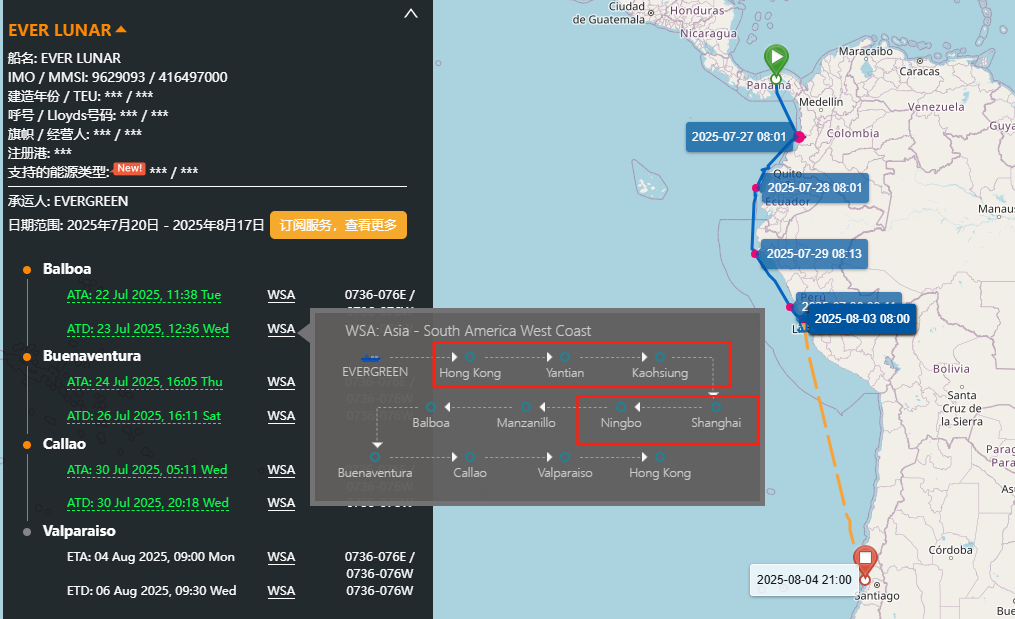Click Kaohsiung stop circle in route popup
The width and height of the screenshot is (1015, 619).
pyautogui.click(x=660, y=357)
